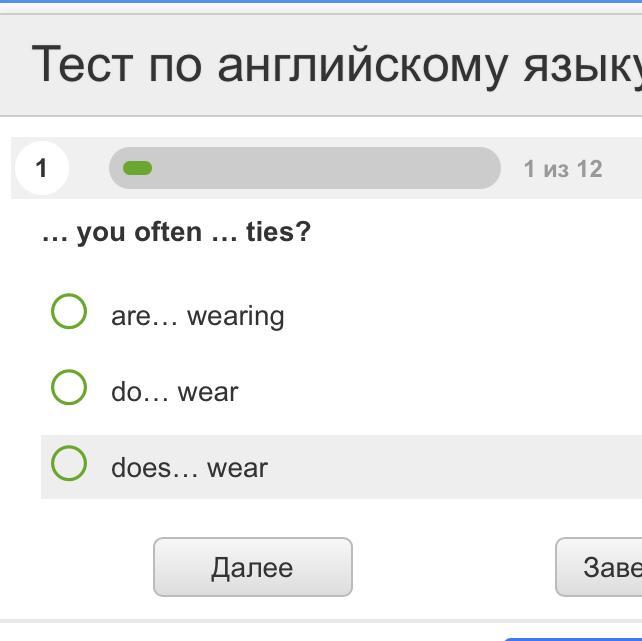Pick the "does… wear" radio option
Viewport: 642px width, 641px height.
tap(68, 463)
